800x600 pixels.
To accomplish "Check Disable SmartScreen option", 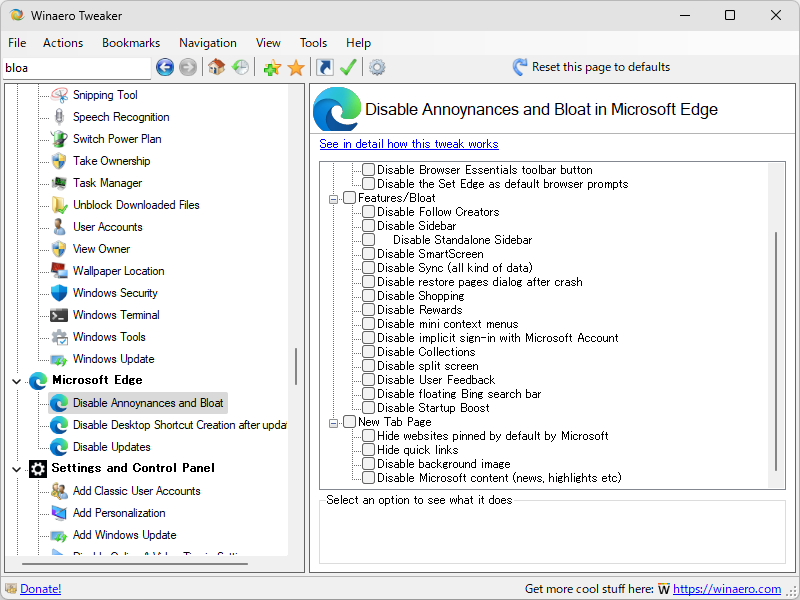I will [368, 254].
